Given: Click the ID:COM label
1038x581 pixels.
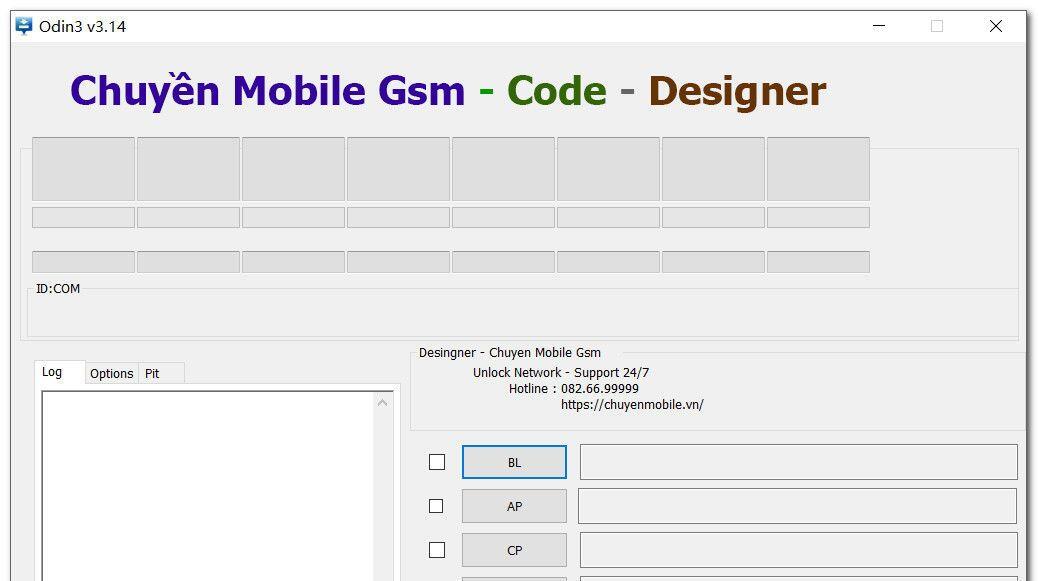Looking at the screenshot, I should click(58, 289).
